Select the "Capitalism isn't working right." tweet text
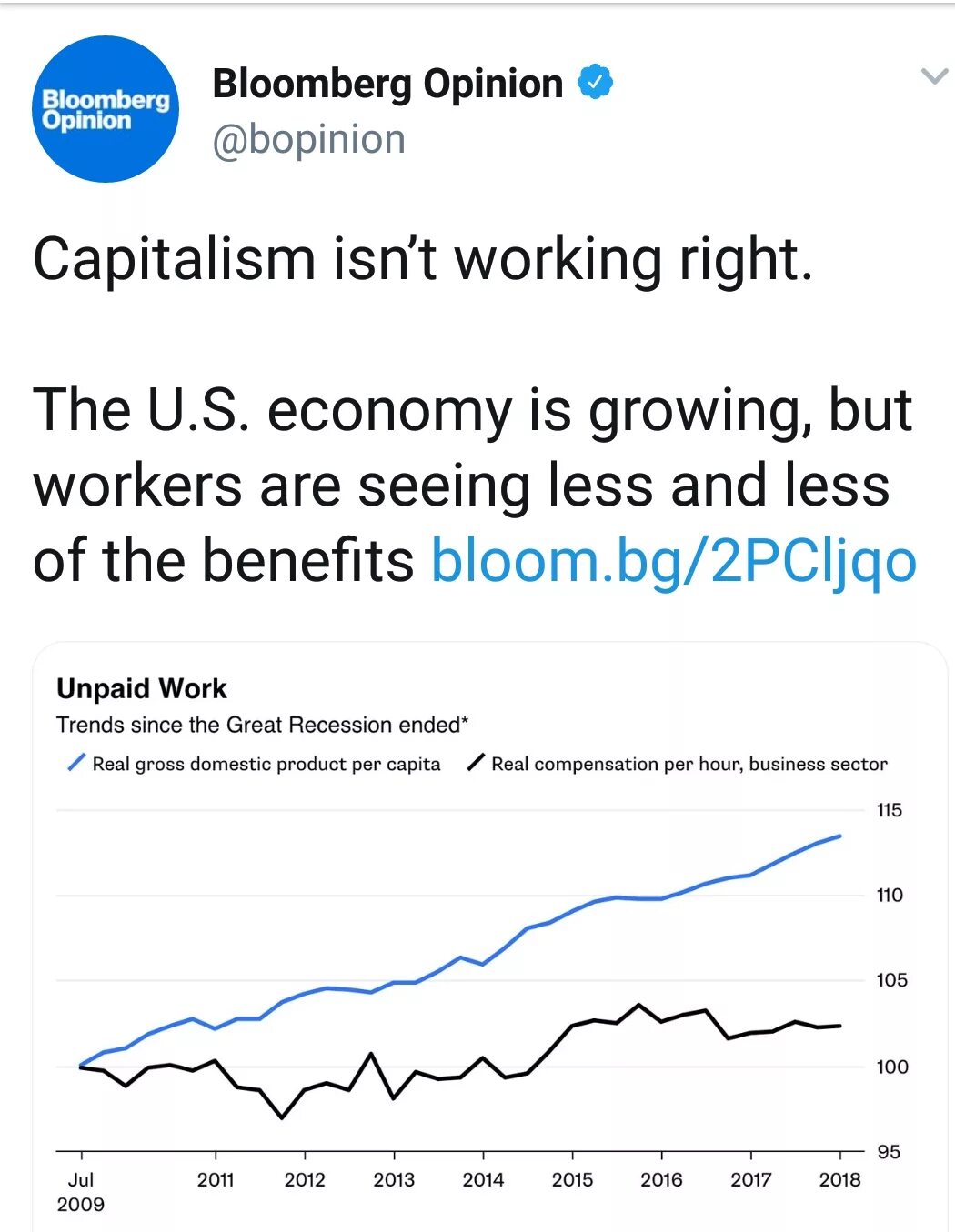Viewport: 955px width, 1232px height. (x=423, y=259)
